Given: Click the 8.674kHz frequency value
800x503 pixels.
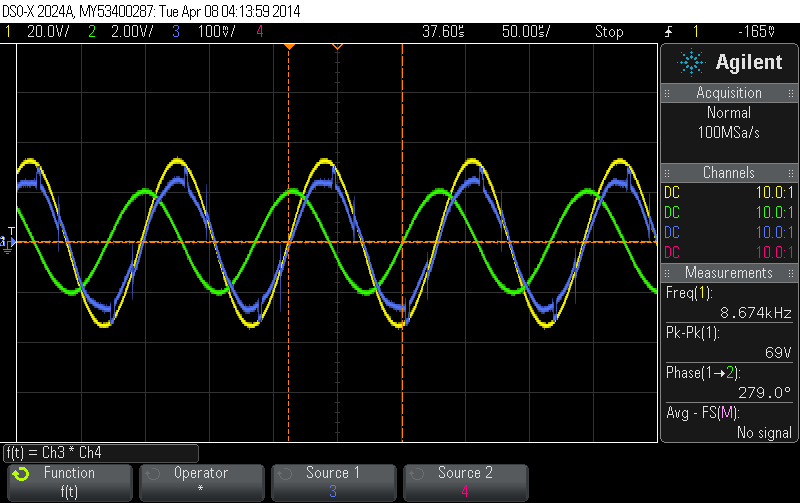Looking at the screenshot, I should (x=756, y=312).
